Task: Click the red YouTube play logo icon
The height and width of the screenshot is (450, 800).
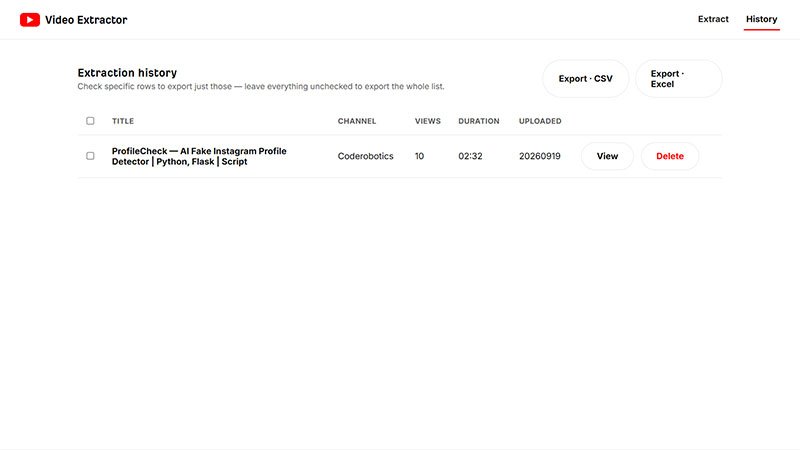Action: [30, 20]
